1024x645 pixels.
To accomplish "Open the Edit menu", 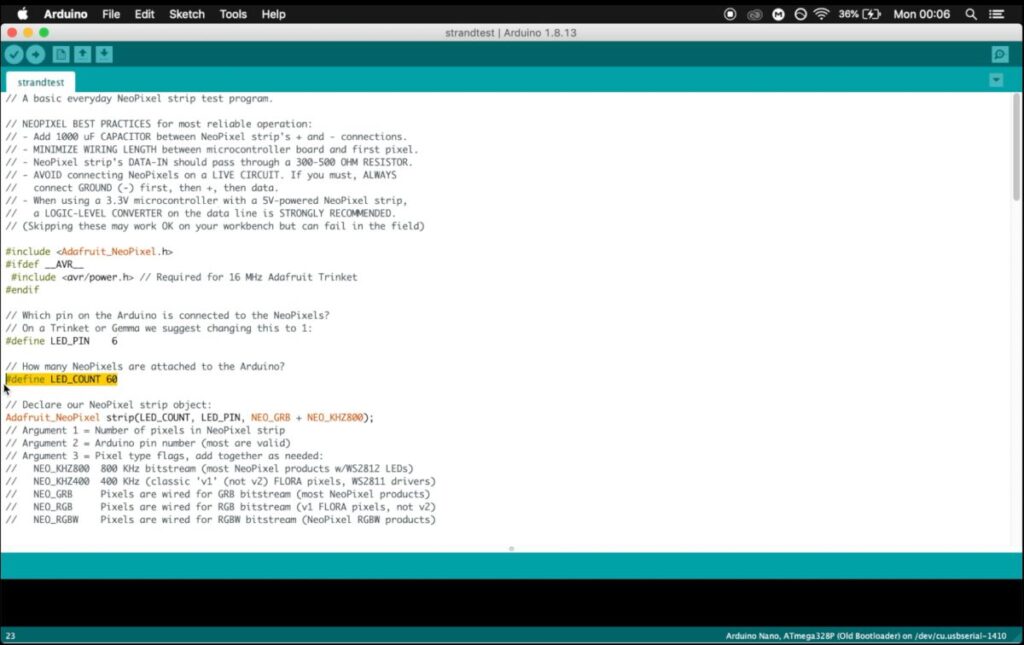I will 144,14.
